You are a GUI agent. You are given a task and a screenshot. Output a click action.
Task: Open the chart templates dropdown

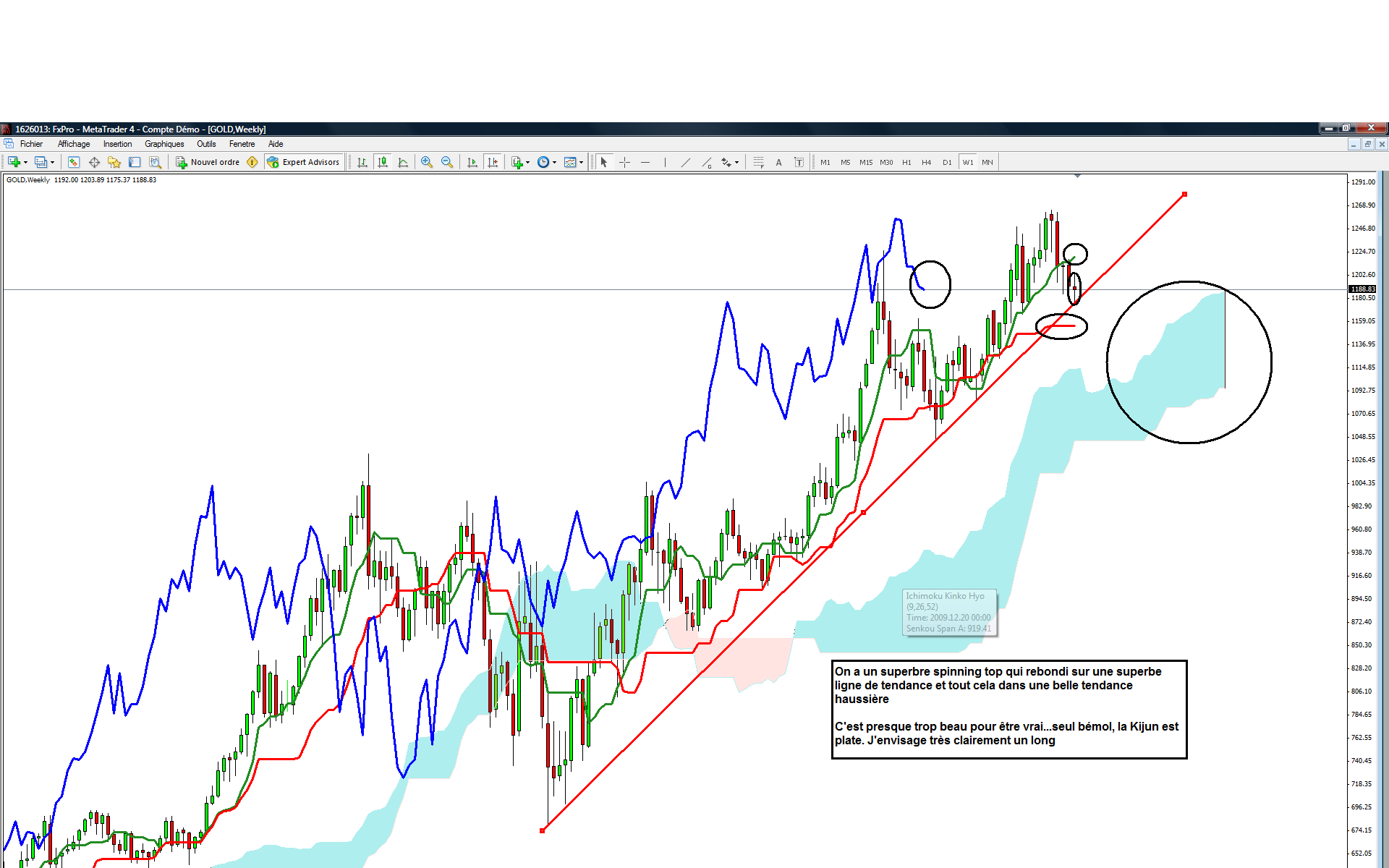pos(581,162)
